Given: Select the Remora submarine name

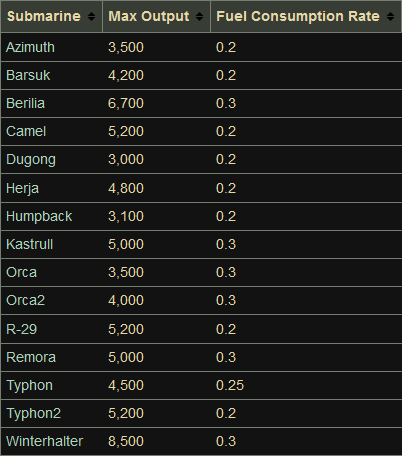Looking at the screenshot, I should [31, 357].
